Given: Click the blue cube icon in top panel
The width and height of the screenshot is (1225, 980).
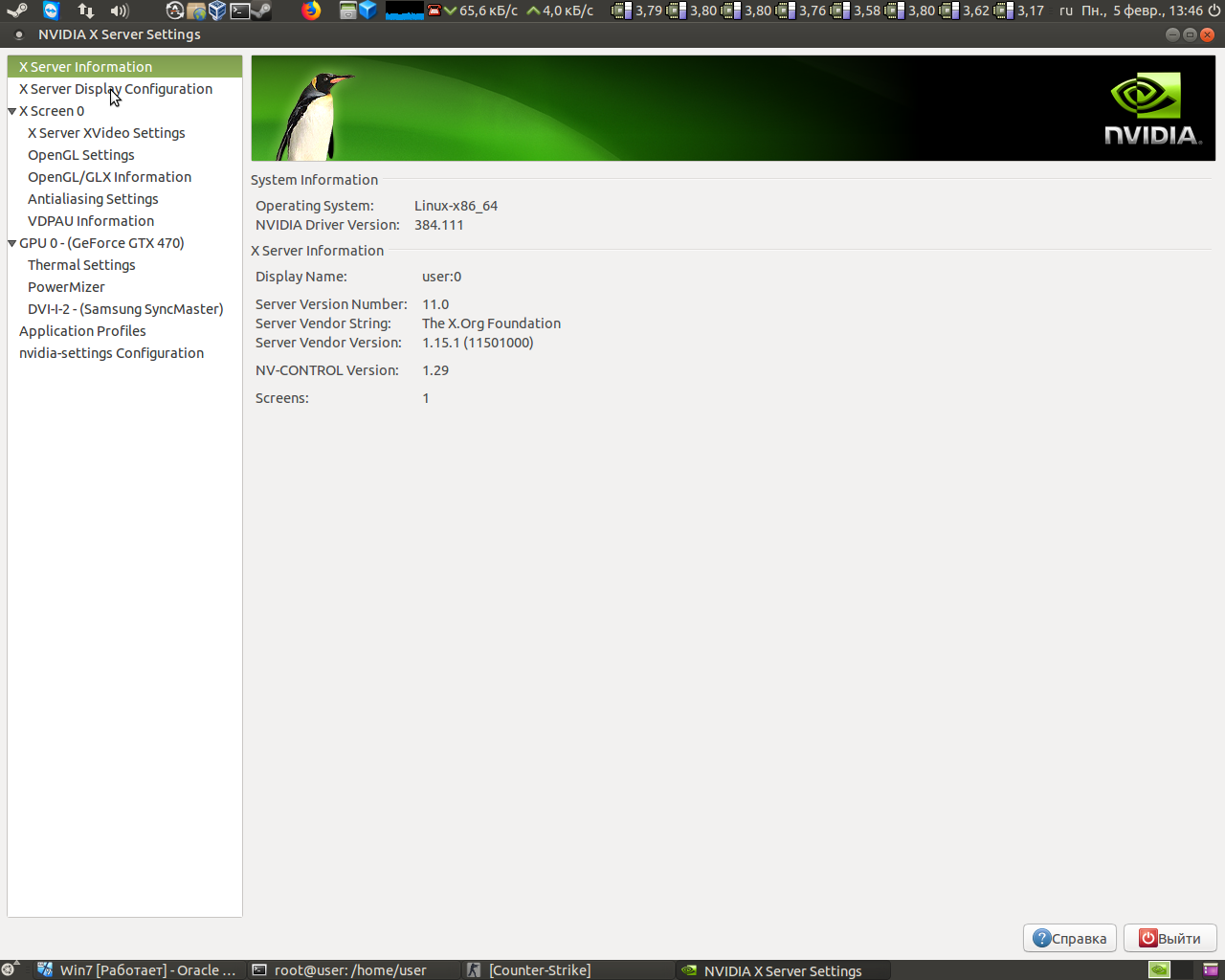Looking at the screenshot, I should pyautogui.click(x=368, y=11).
